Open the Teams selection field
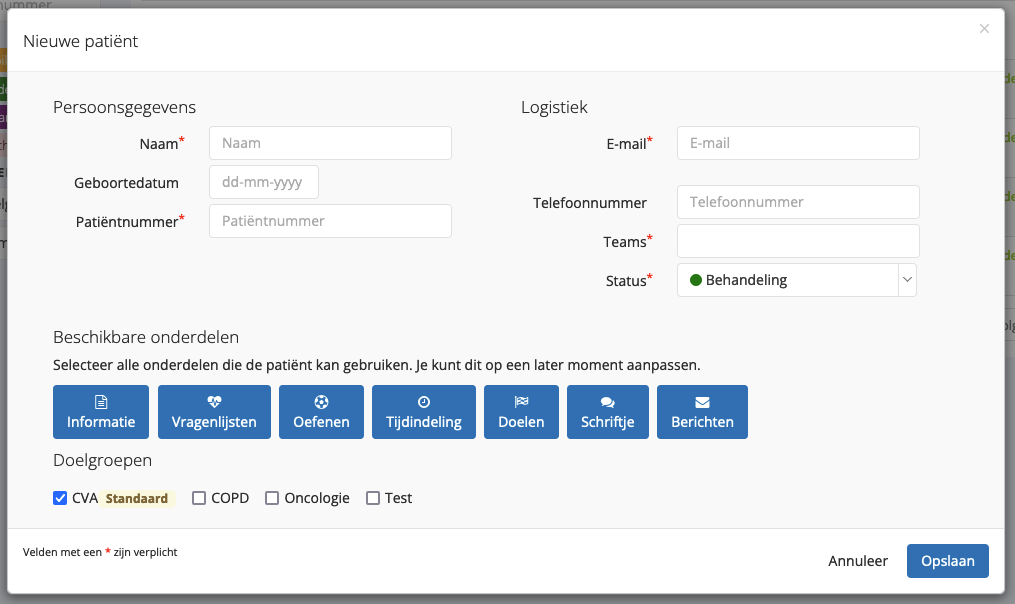Viewport: 1015px width, 604px height. [x=798, y=241]
